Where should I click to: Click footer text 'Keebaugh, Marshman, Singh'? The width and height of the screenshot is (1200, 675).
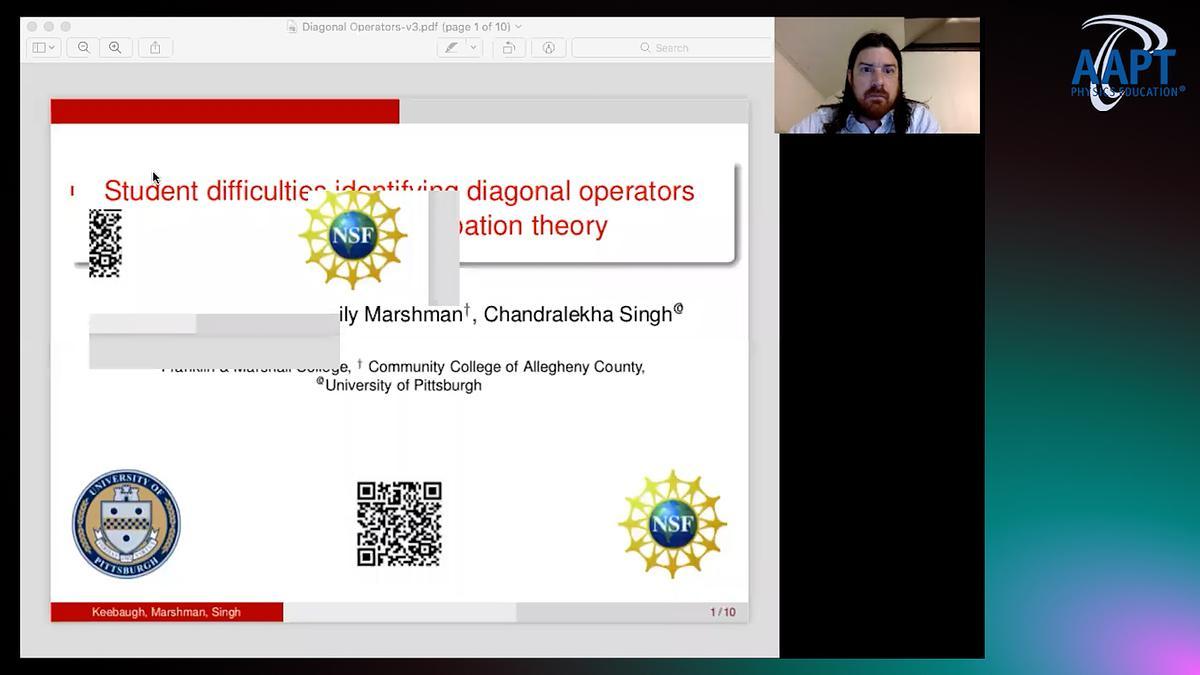click(166, 612)
